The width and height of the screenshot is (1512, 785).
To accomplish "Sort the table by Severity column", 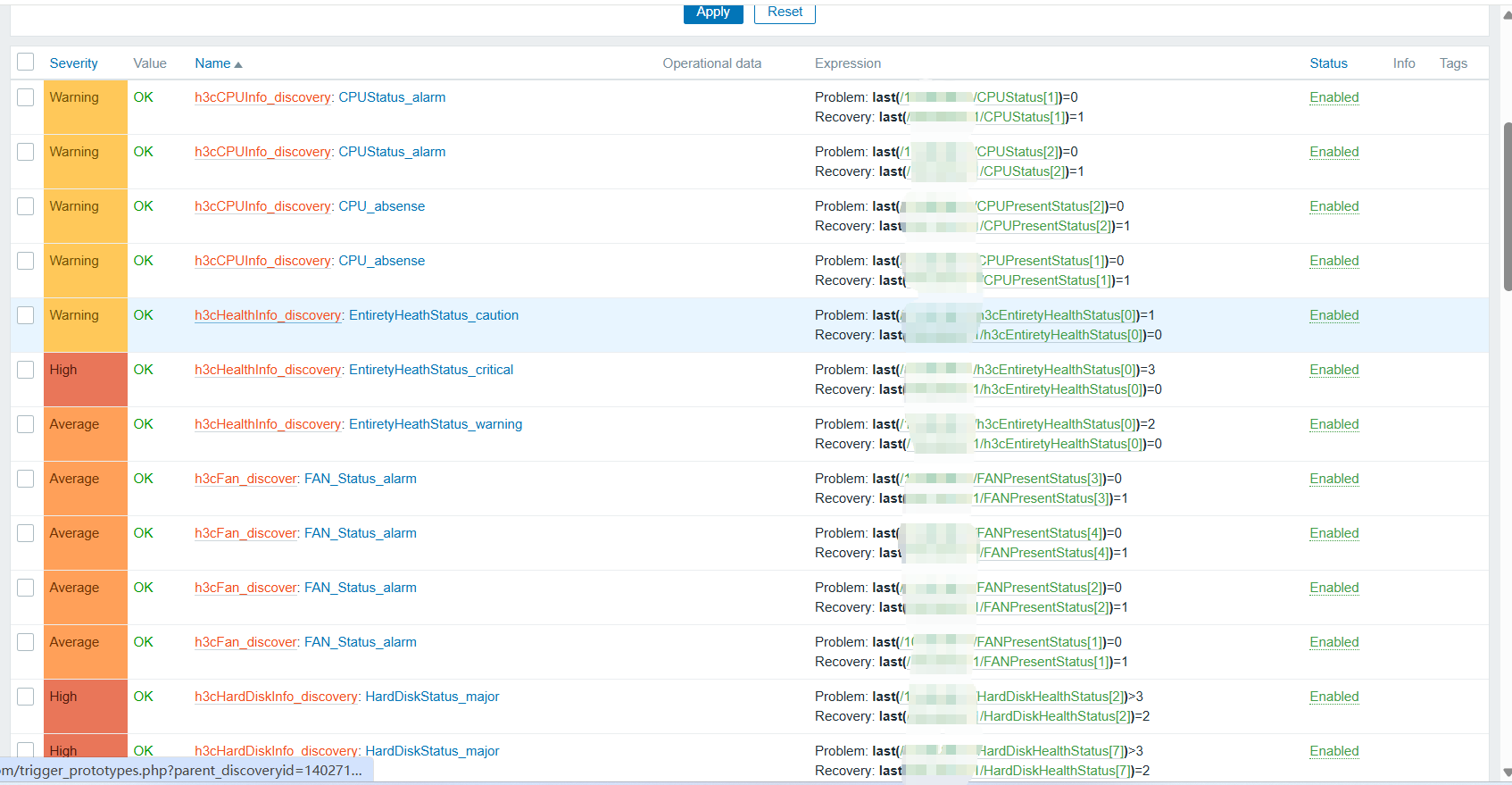I will (x=73, y=63).
